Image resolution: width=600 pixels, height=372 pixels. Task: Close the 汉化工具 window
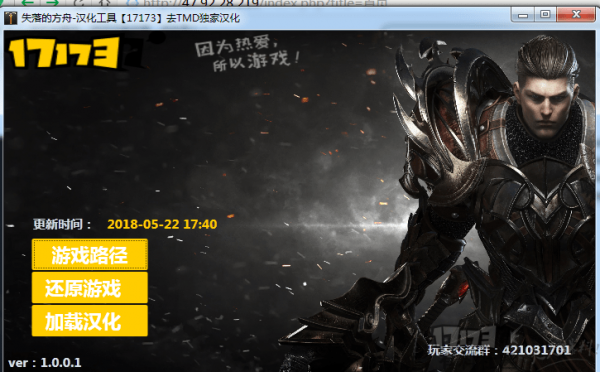click(x=576, y=15)
